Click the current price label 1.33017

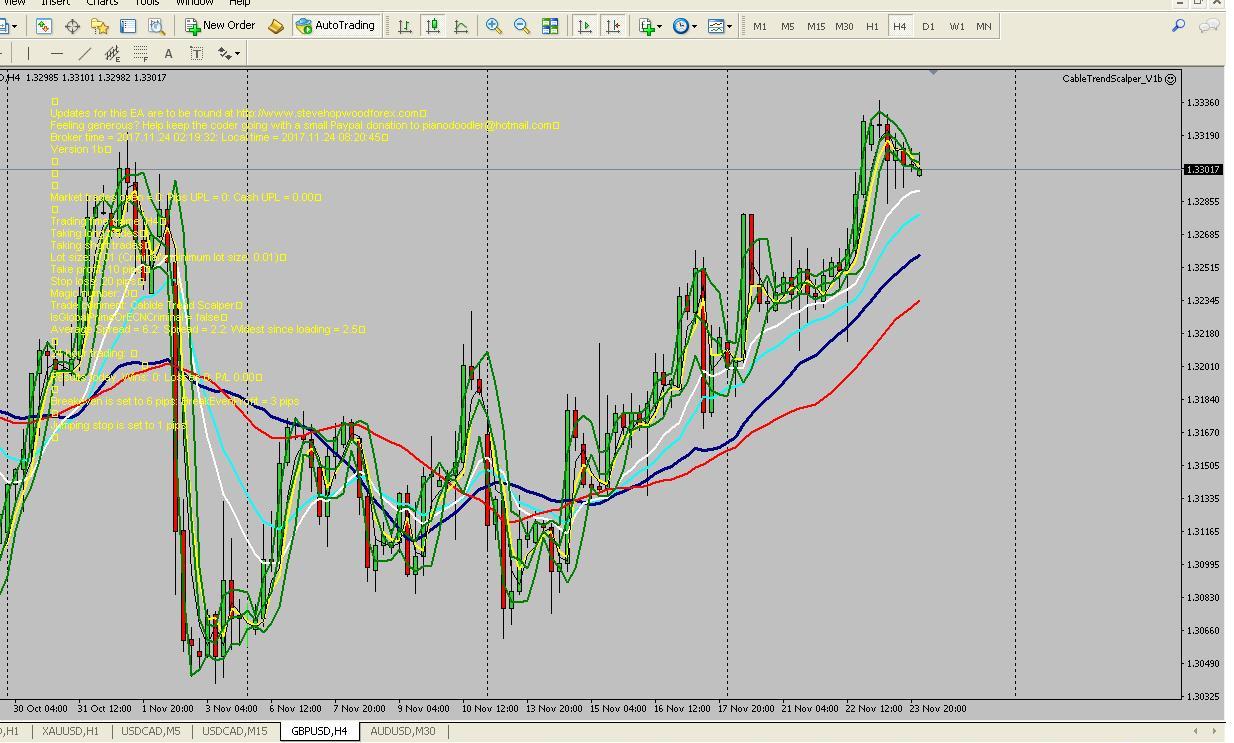[x=1203, y=170]
